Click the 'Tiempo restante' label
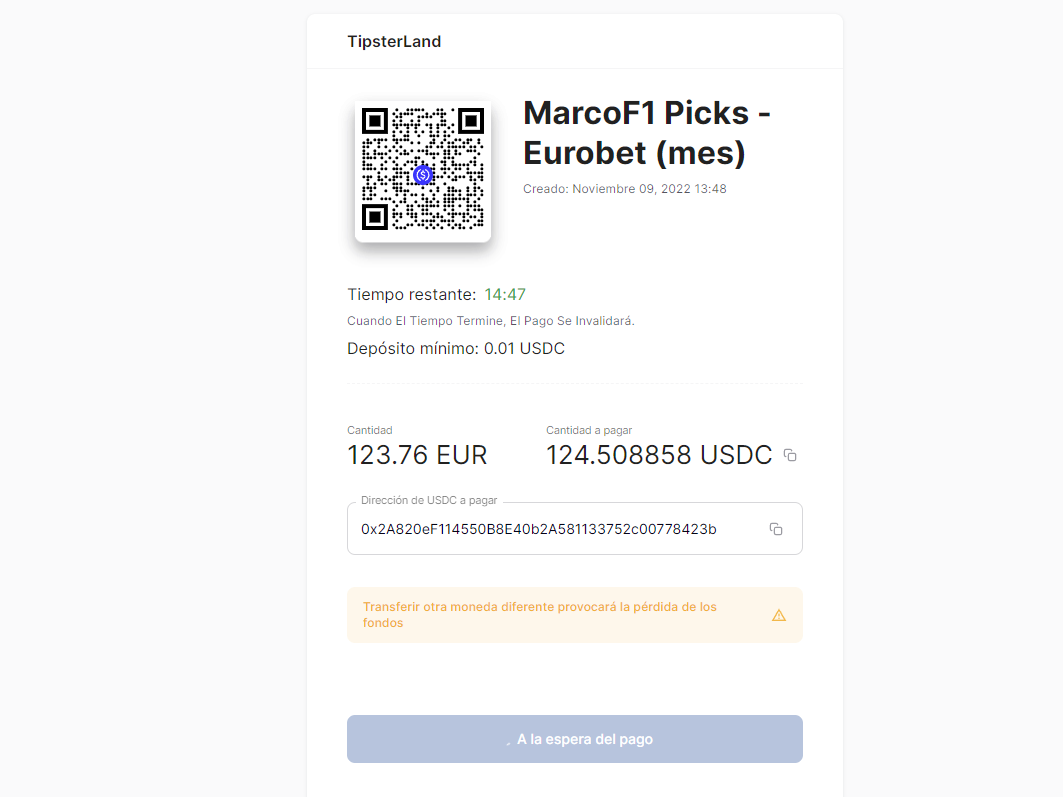1063x797 pixels. click(412, 294)
